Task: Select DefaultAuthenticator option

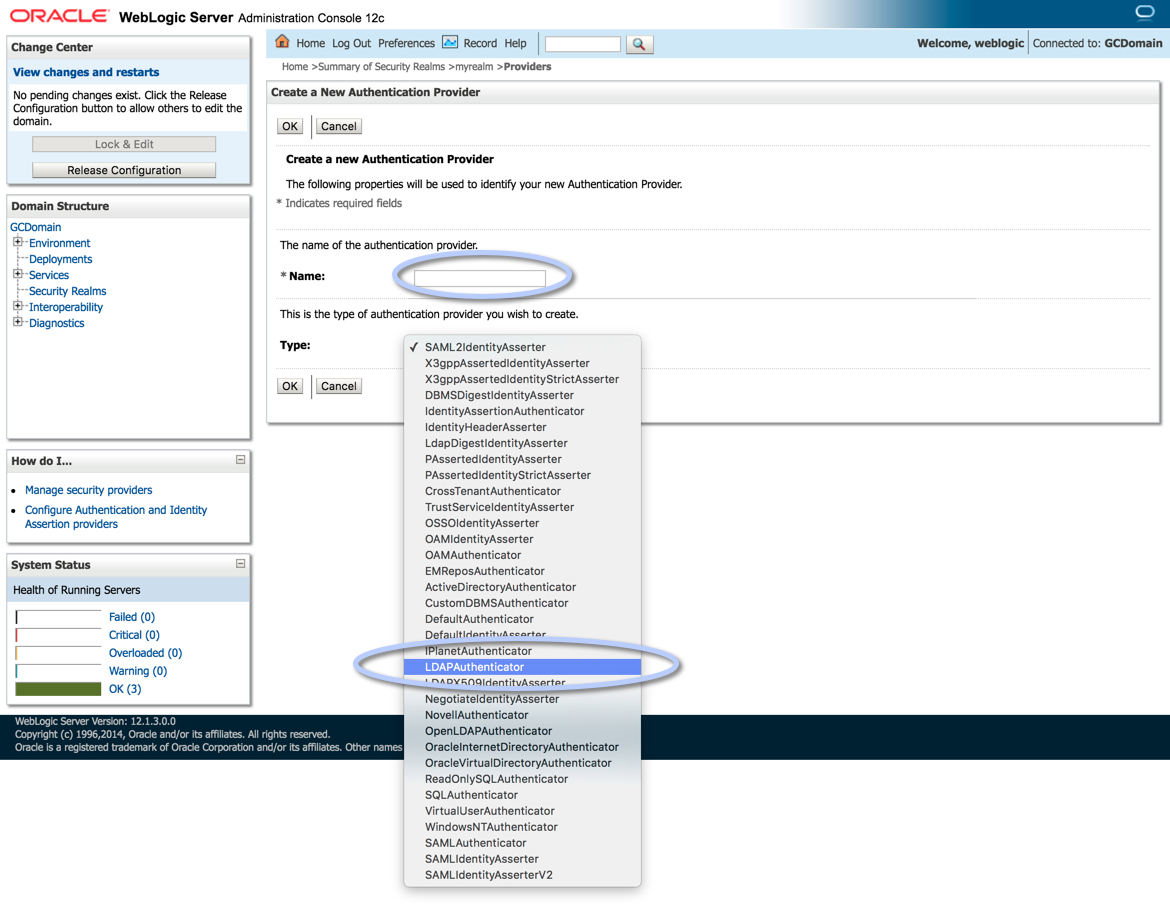Action: [x=522, y=619]
